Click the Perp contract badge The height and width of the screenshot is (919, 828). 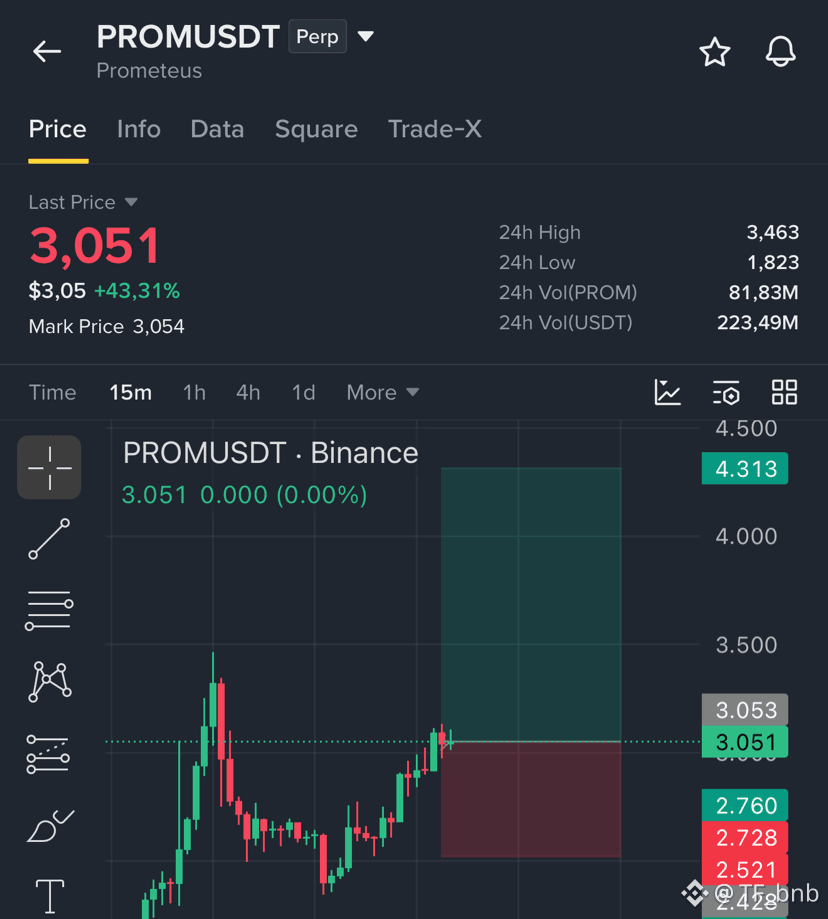(317, 36)
